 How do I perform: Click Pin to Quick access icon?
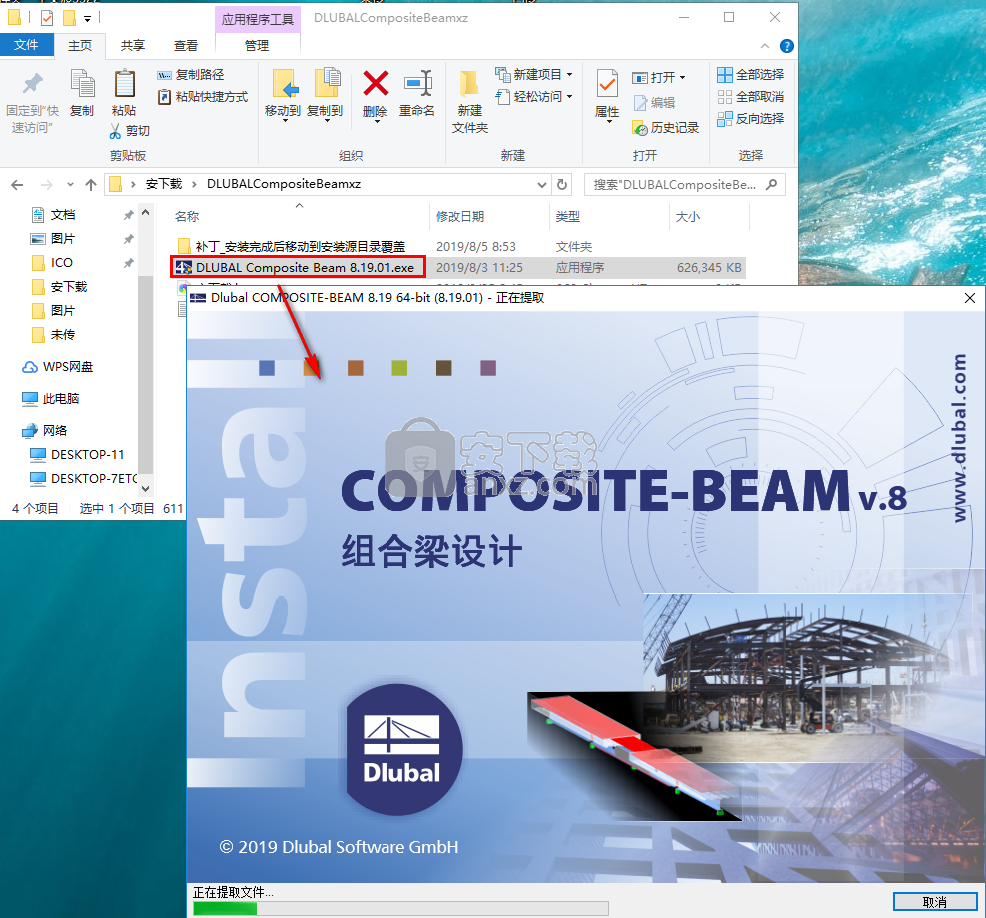pyautogui.click(x=33, y=84)
